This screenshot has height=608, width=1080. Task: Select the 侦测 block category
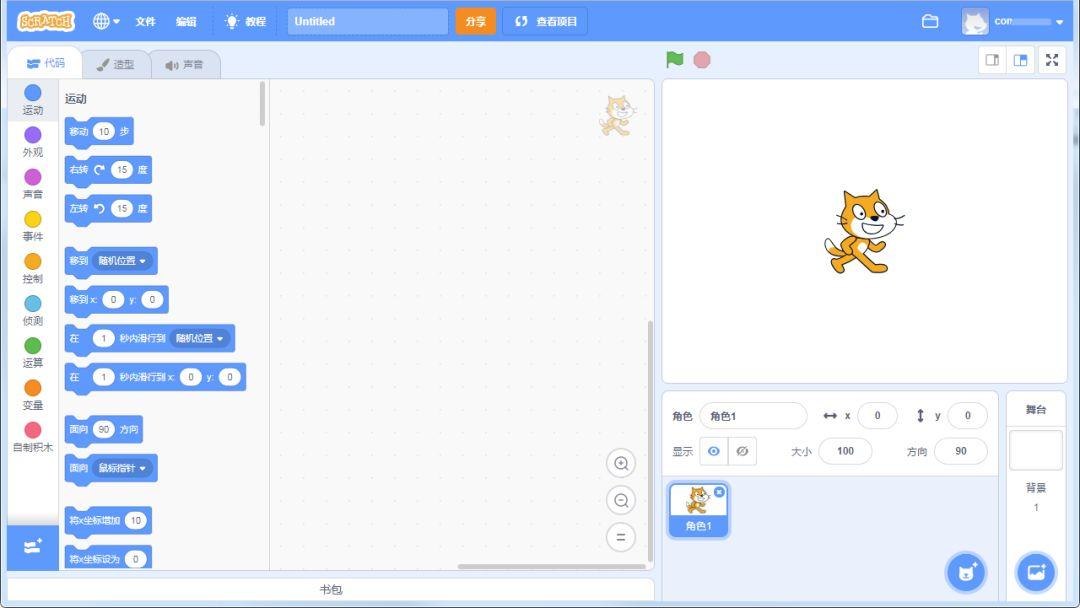click(32, 311)
